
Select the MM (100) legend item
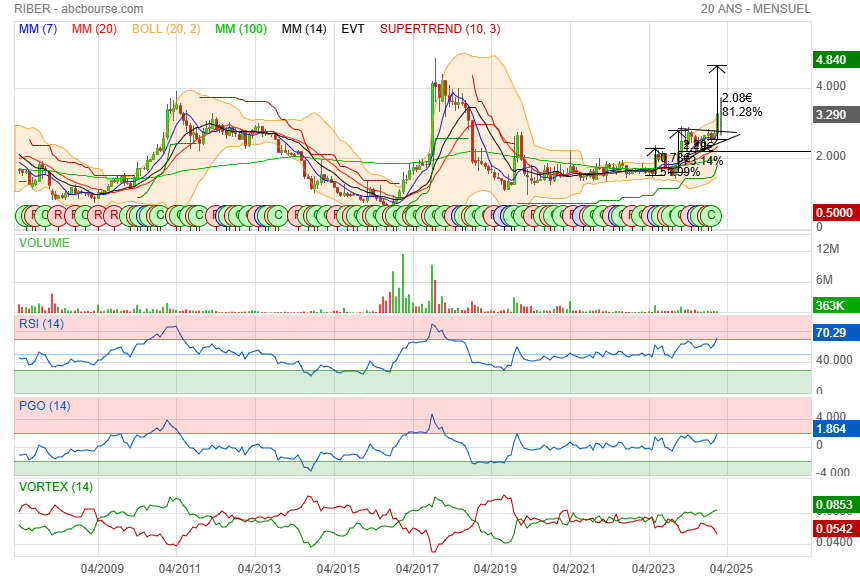[241, 29]
